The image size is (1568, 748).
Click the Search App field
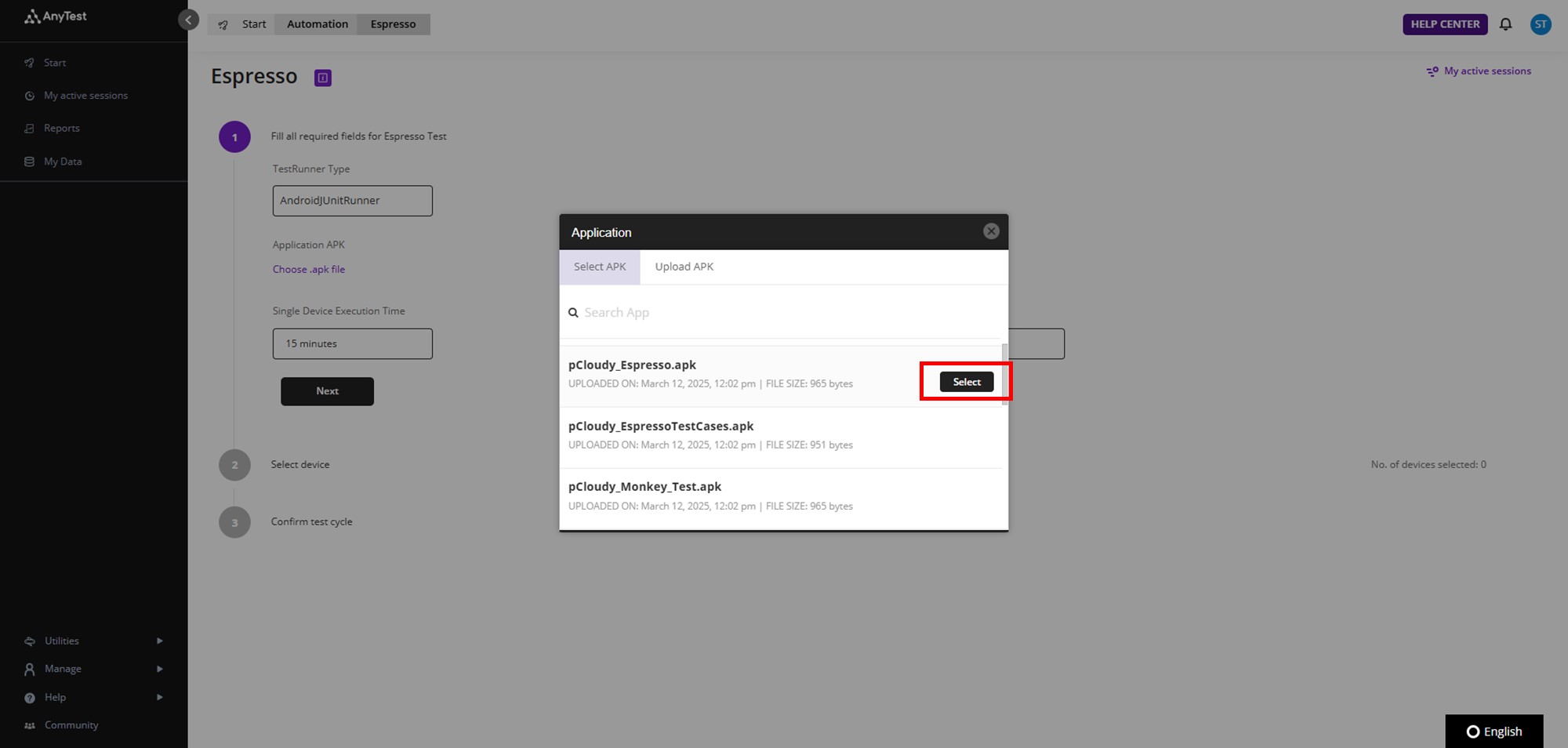click(784, 313)
